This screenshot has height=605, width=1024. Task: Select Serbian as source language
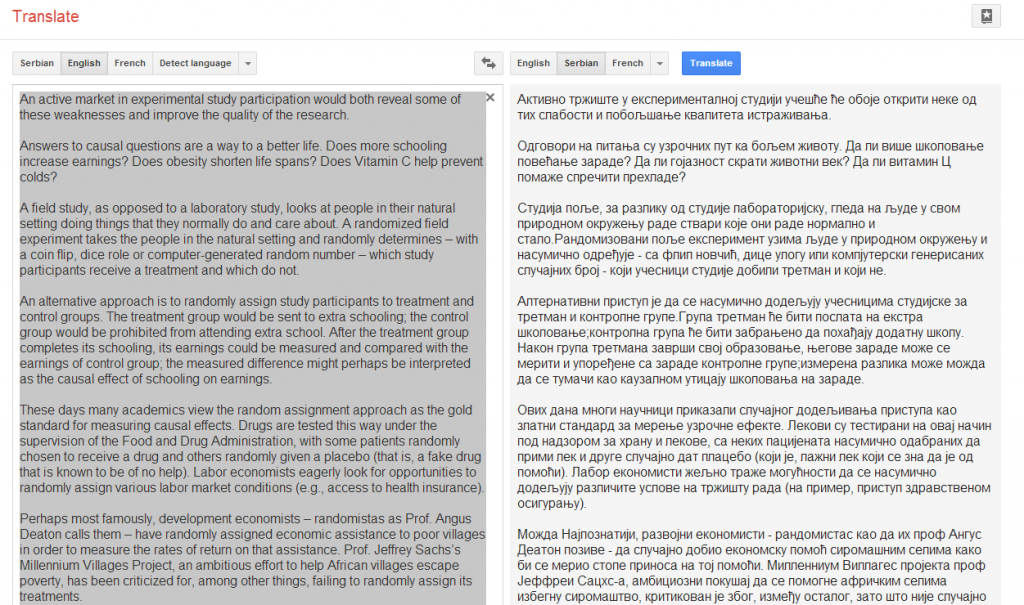pos(37,63)
